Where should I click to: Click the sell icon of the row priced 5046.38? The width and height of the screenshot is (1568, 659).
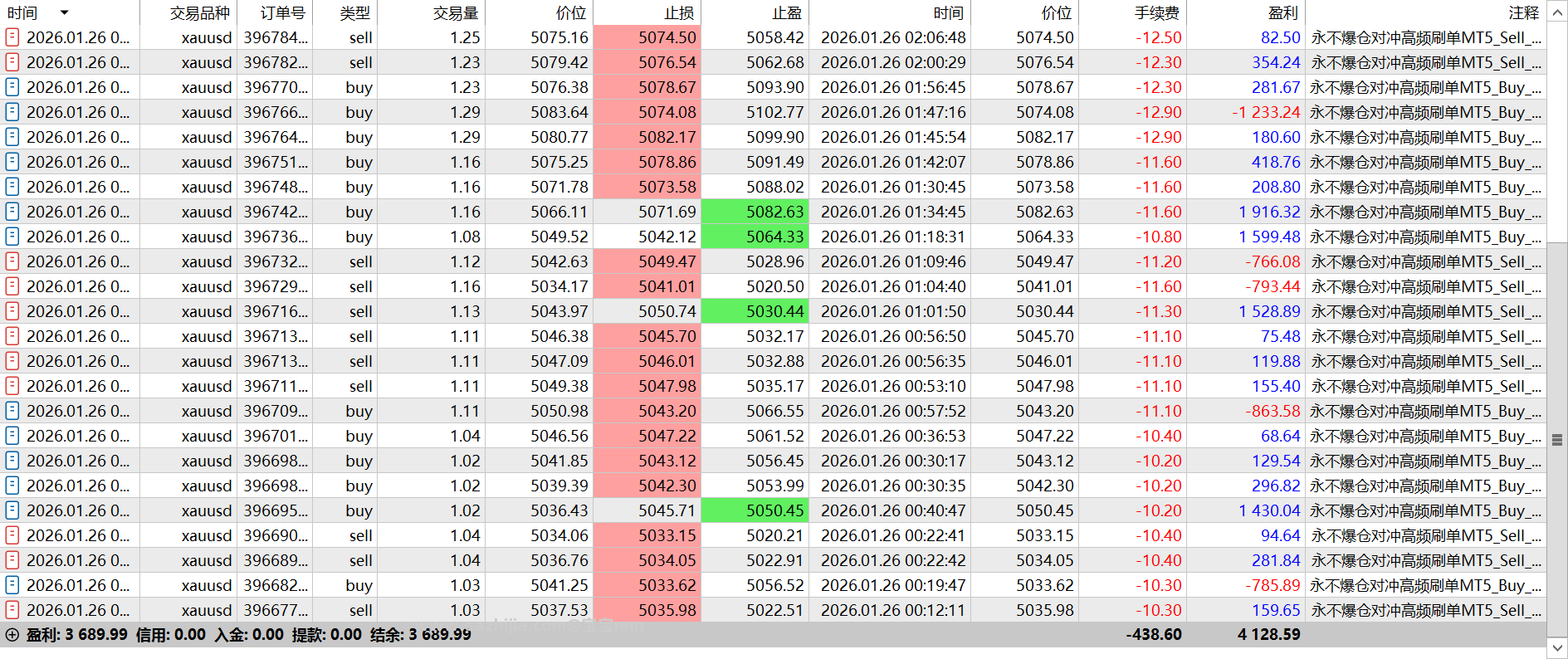[12, 336]
